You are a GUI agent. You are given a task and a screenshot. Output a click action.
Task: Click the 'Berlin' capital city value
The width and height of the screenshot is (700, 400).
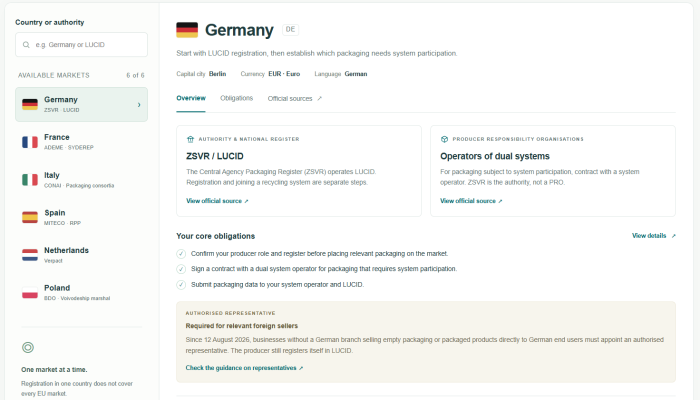click(x=217, y=74)
